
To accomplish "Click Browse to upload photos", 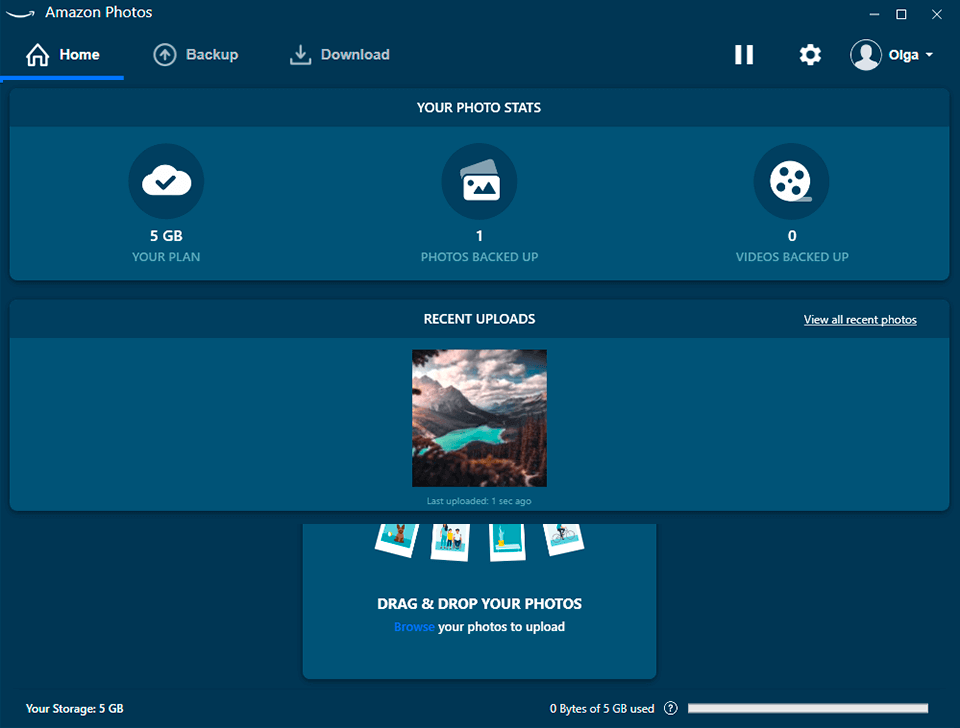I will coord(414,626).
